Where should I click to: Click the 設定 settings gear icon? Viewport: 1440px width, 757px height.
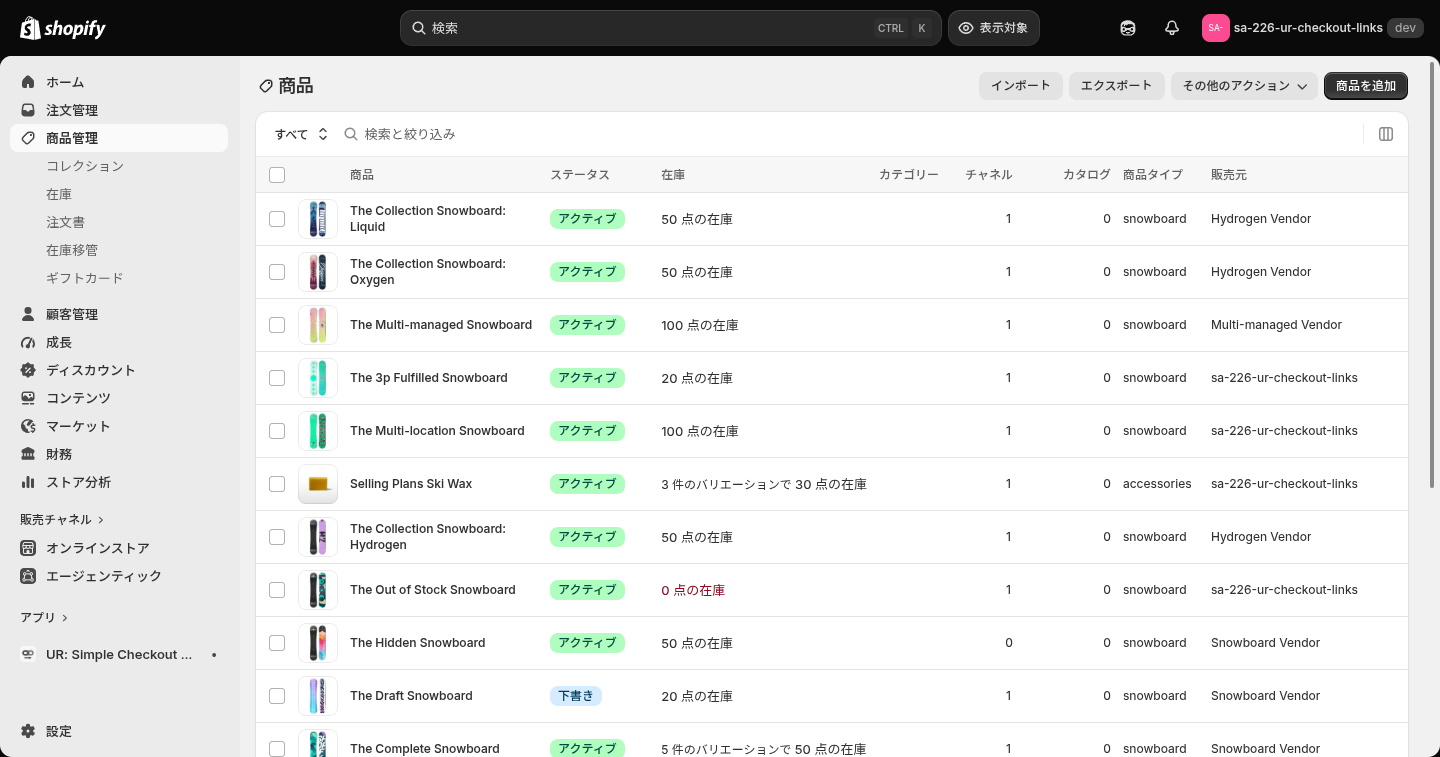28,731
